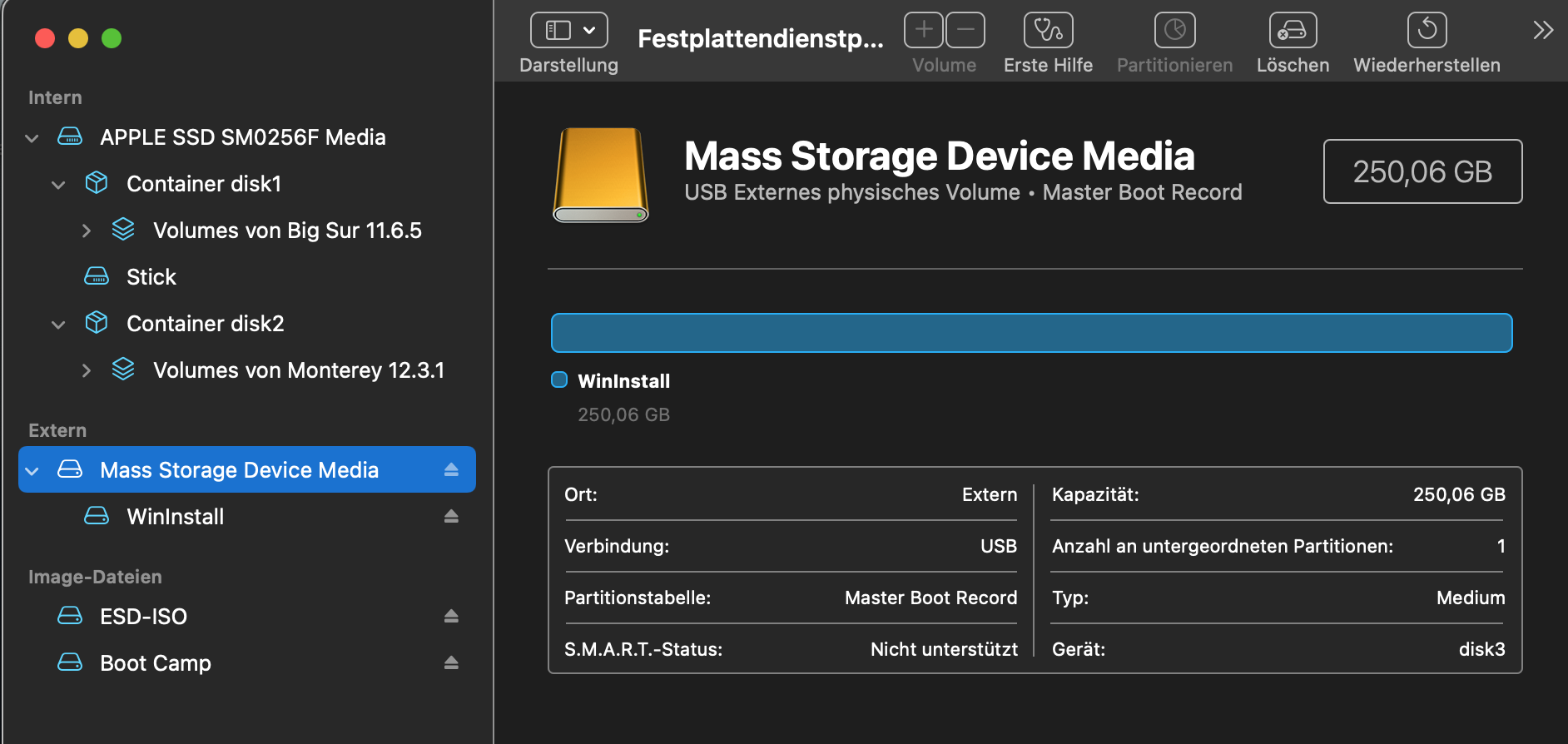Screen dimensions: 1568x744
Task: Click the Löschen erase drive icon
Action: (1293, 31)
